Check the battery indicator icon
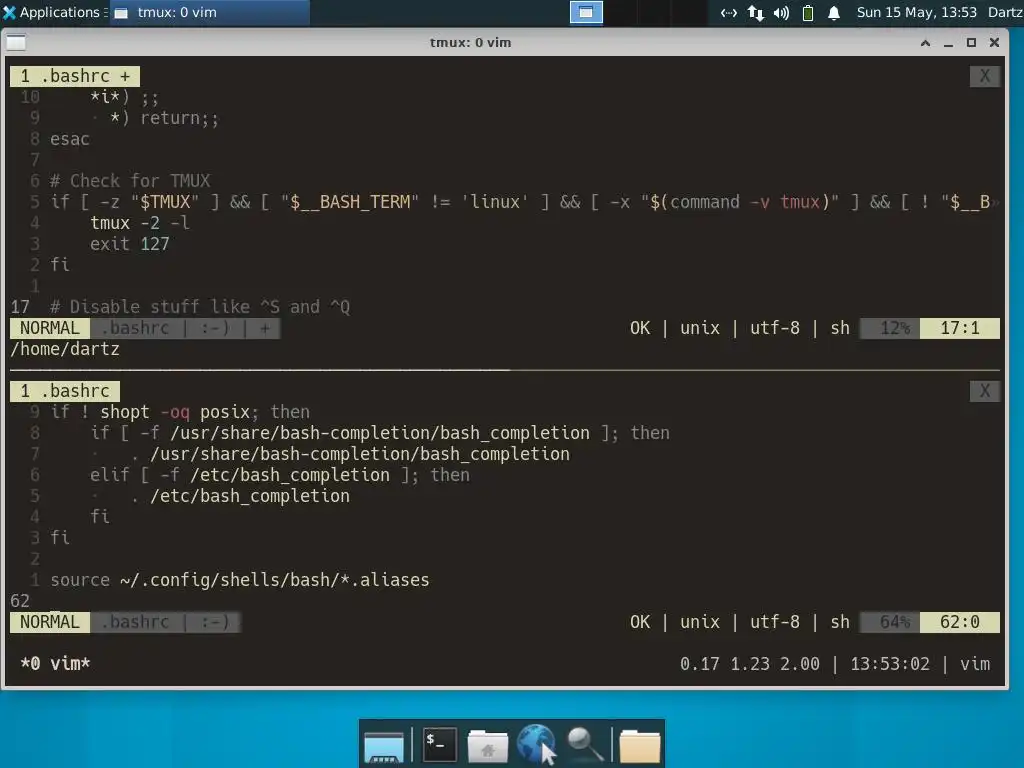Screen dimensions: 1024x768 pyautogui.click(x=808, y=12)
